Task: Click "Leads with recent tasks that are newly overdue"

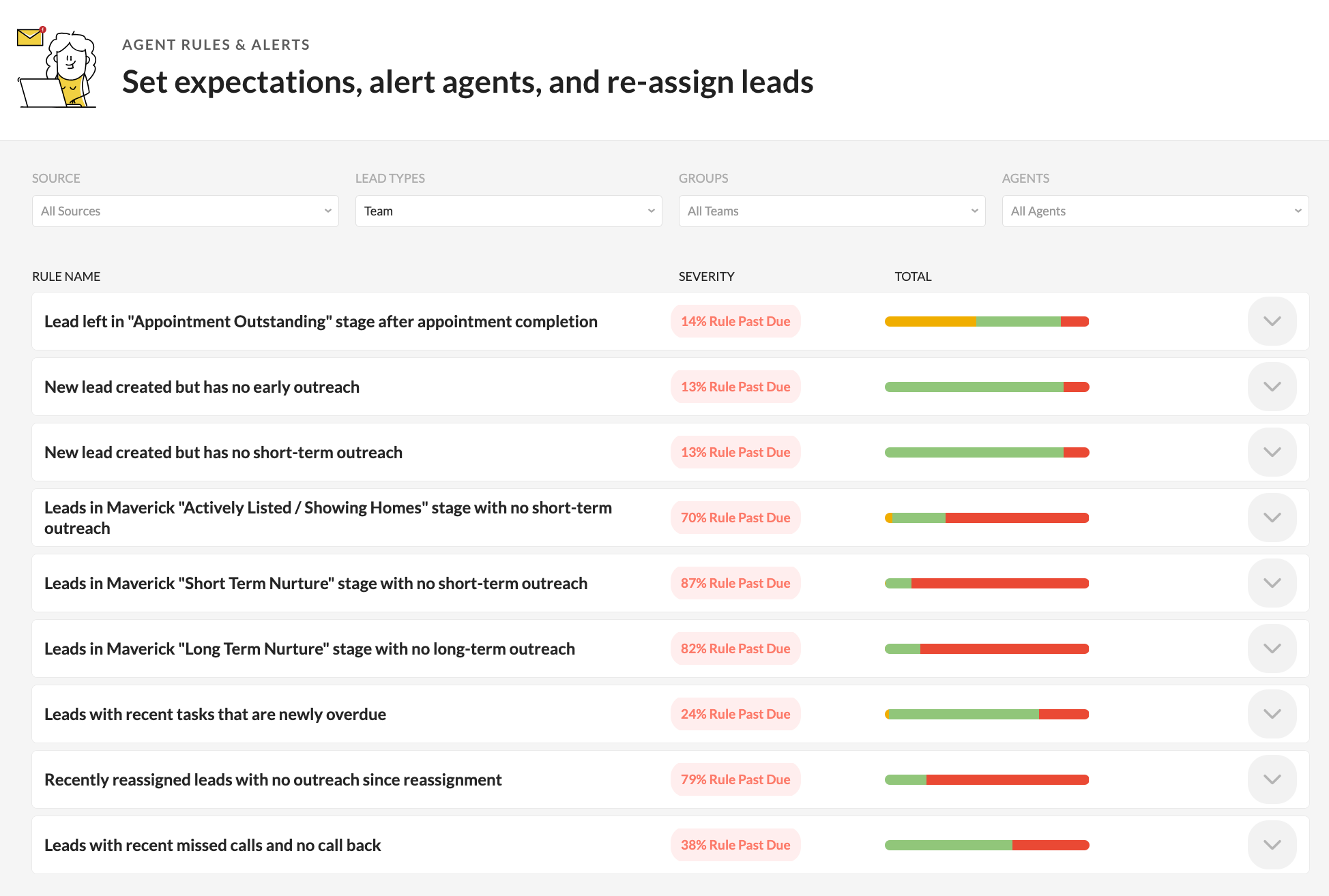Action: 215,714
